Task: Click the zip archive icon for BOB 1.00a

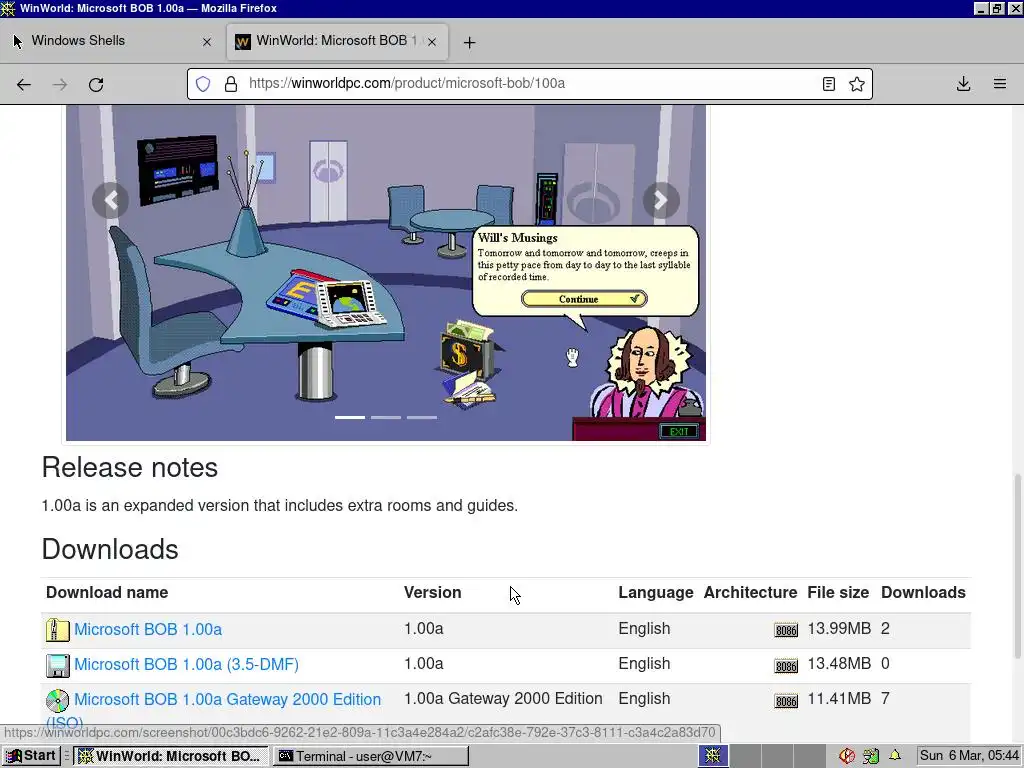Action: 57,630
